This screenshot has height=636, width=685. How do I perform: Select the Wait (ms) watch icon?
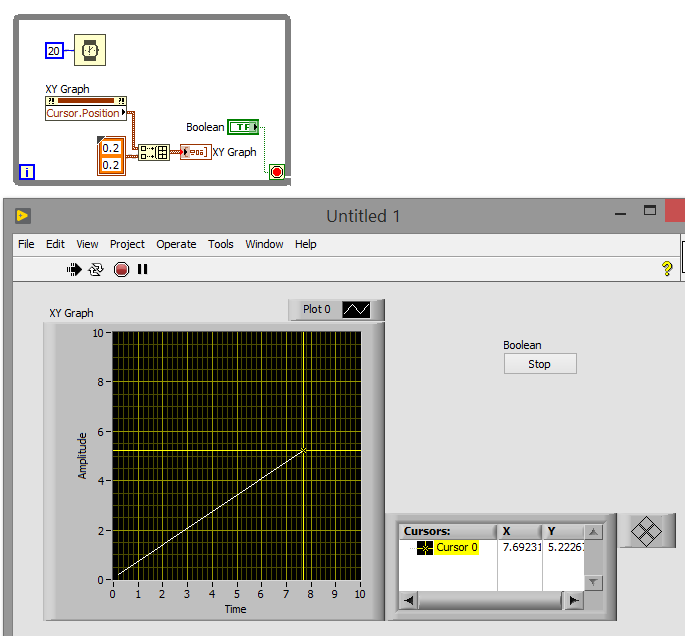click(90, 50)
